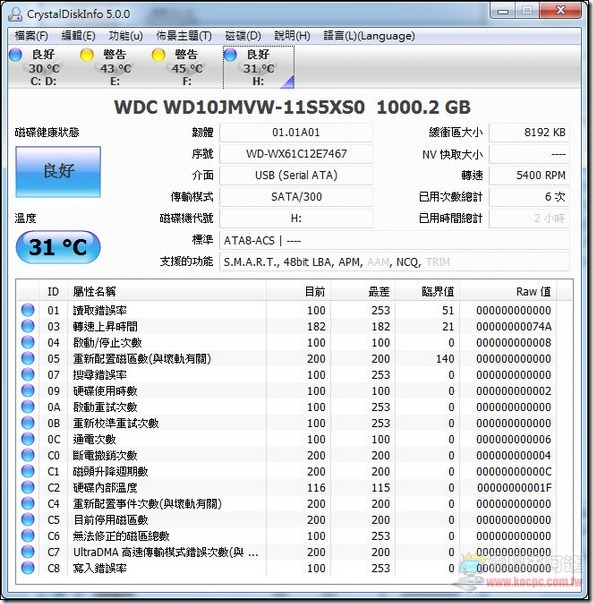Open the 語言(L)(Language) menu

(369, 36)
